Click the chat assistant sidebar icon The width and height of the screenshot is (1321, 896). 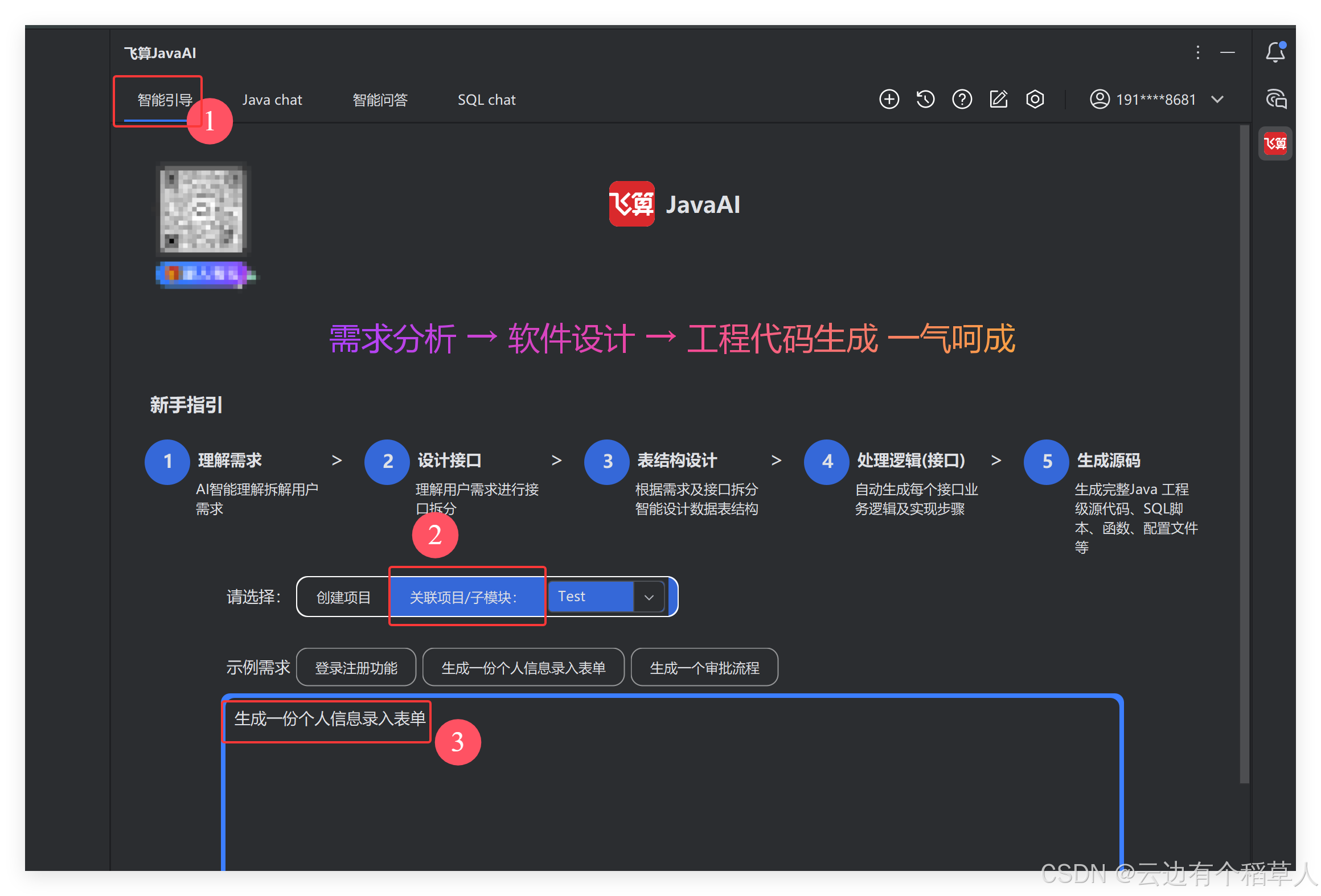point(1275,99)
